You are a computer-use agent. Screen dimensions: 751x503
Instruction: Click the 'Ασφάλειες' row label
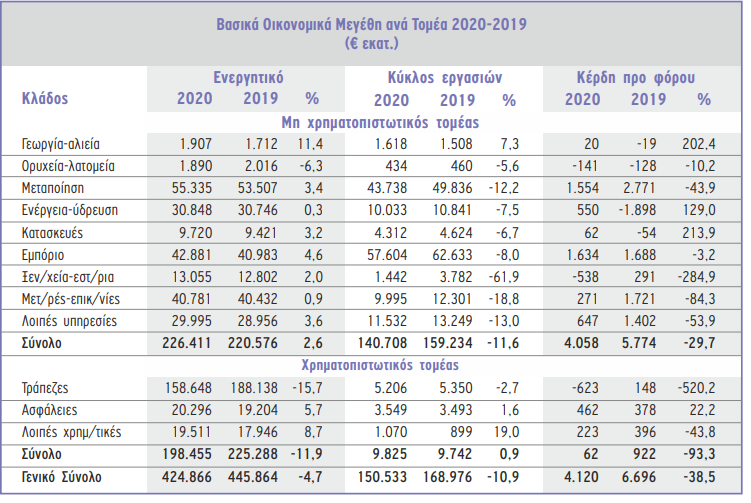(48, 409)
